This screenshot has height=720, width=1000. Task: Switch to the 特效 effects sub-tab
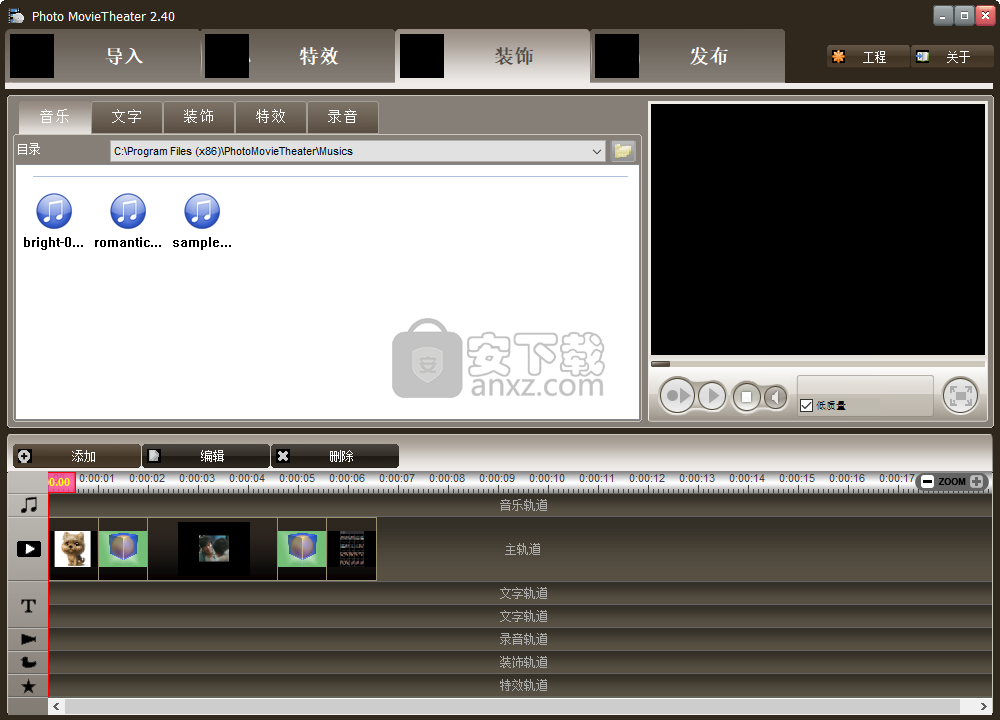[271, 117]
